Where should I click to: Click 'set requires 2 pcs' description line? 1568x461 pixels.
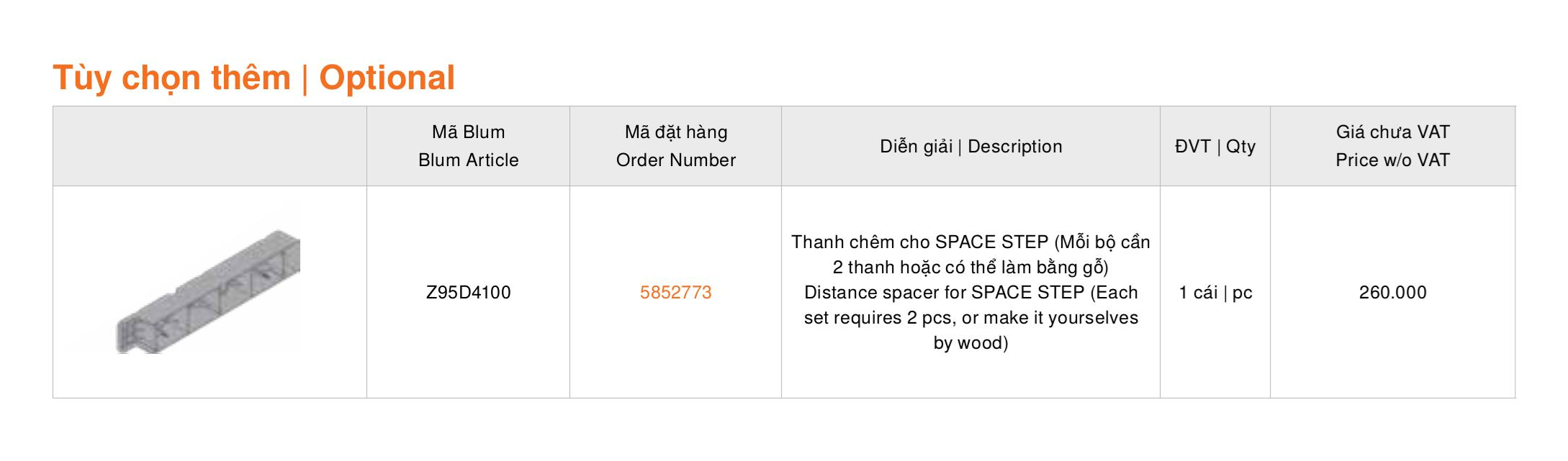pyautogui.click(x=878, y=318)
